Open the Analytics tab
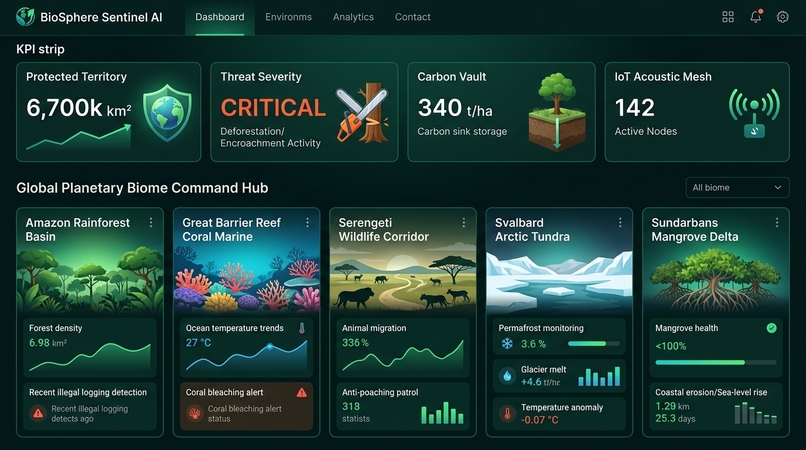The height and width of the screenshot is (450, 806). click(353, 17)
